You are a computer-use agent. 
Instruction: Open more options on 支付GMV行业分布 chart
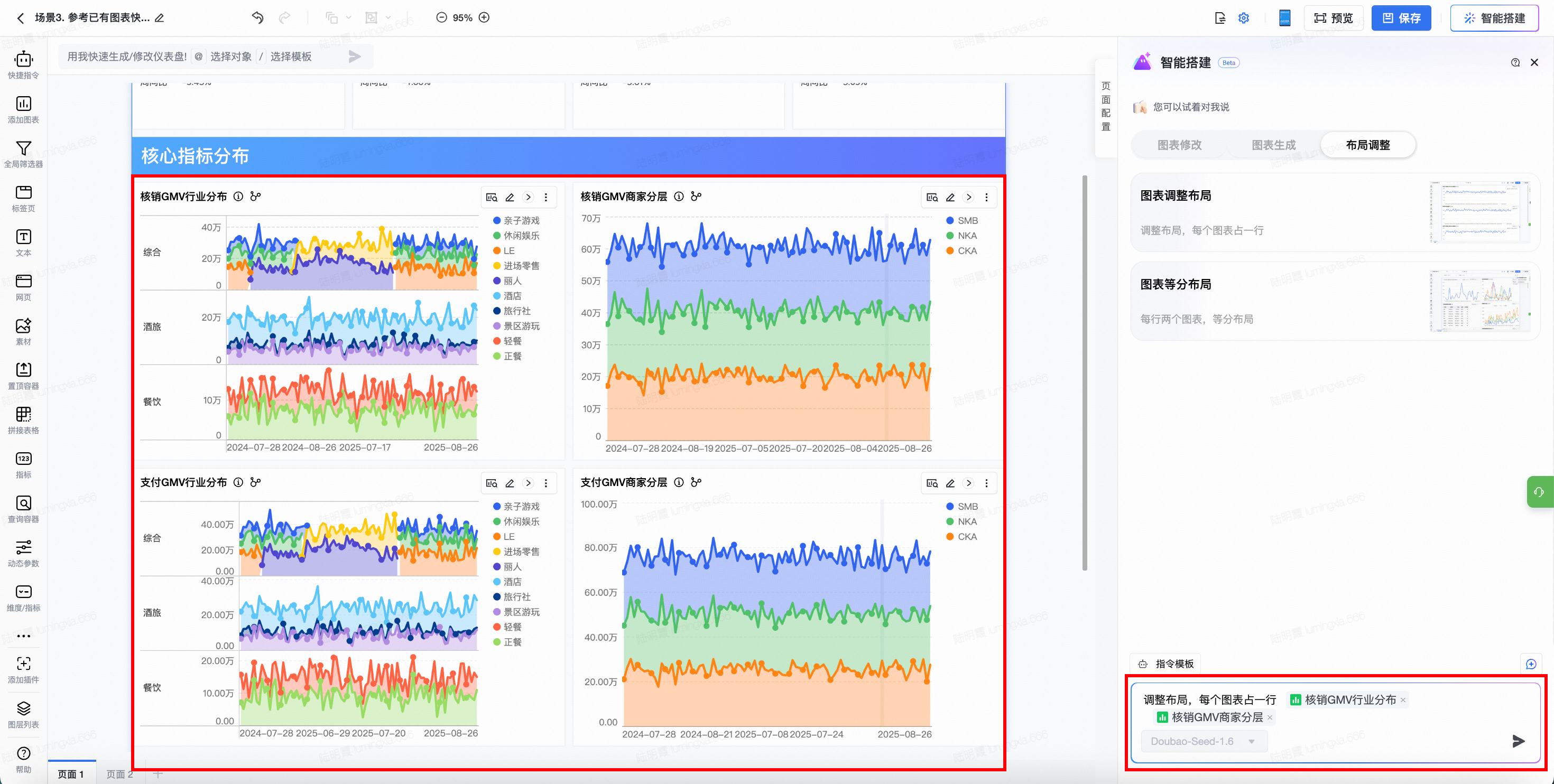click(546, 483)
